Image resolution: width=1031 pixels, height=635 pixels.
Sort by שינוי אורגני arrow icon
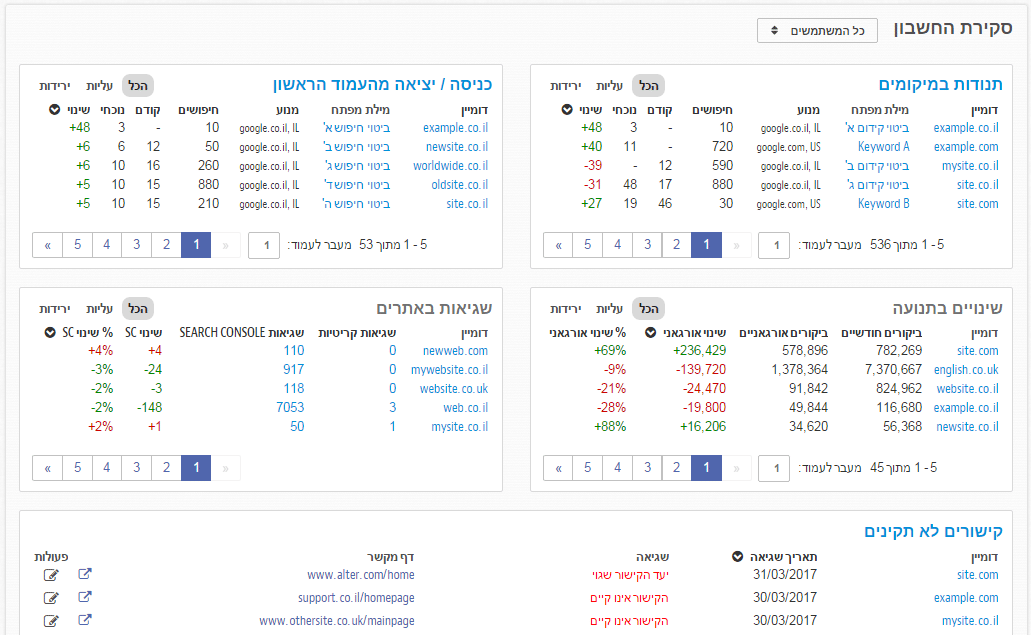tap(650, 333)
